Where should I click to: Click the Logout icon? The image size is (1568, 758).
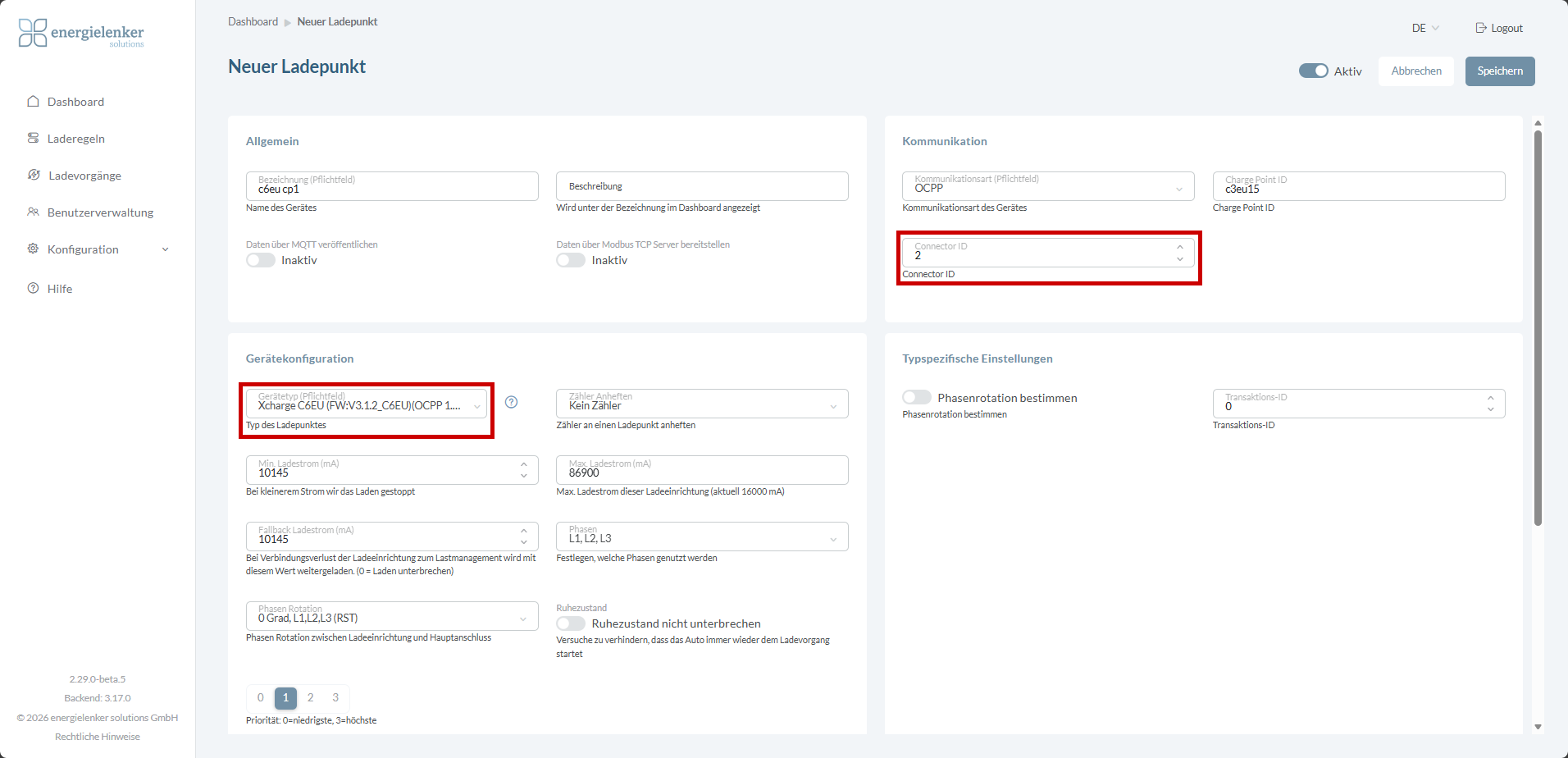[x=1481, y=28]
